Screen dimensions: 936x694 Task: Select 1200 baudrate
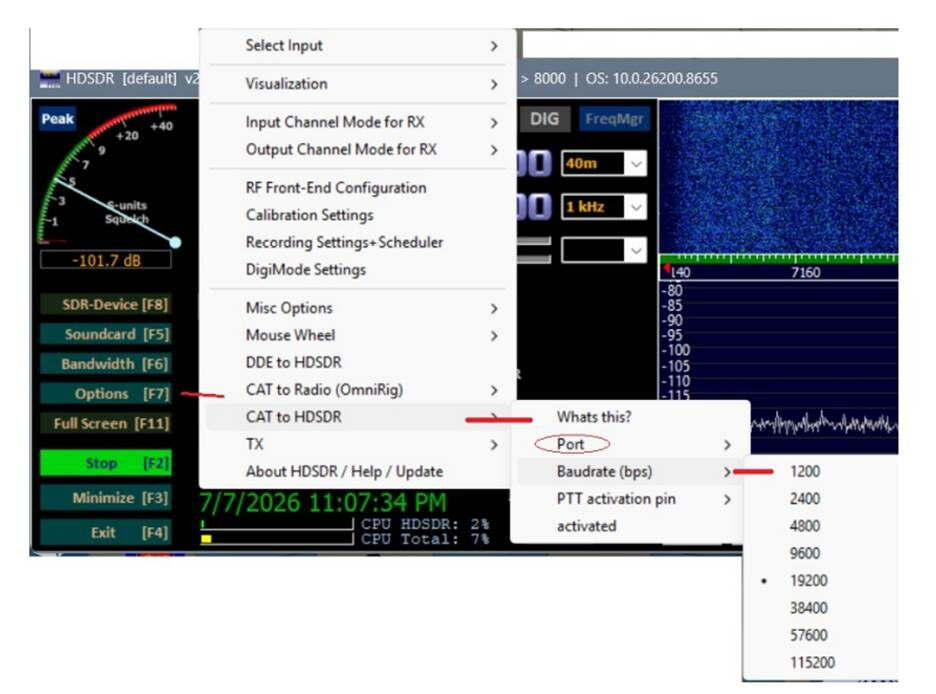(x=821, y=471)
